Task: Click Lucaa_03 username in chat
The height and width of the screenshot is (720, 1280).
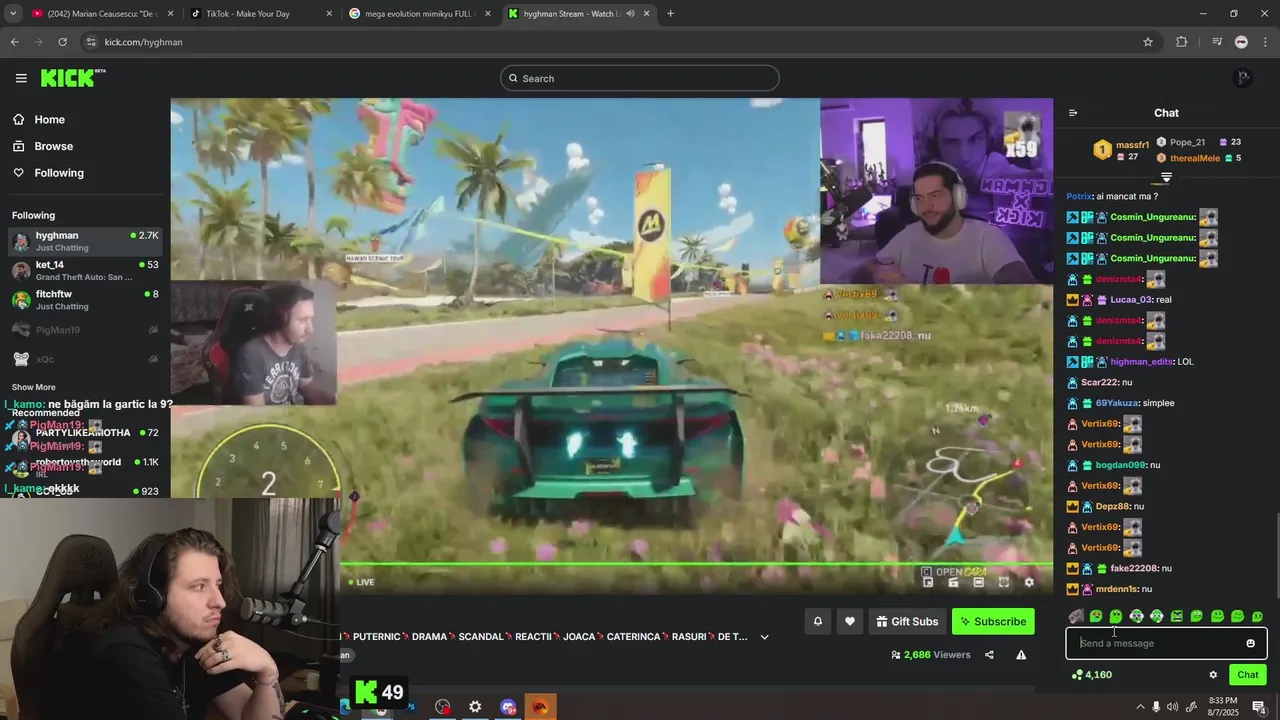Action: (x=1132, y=300)
